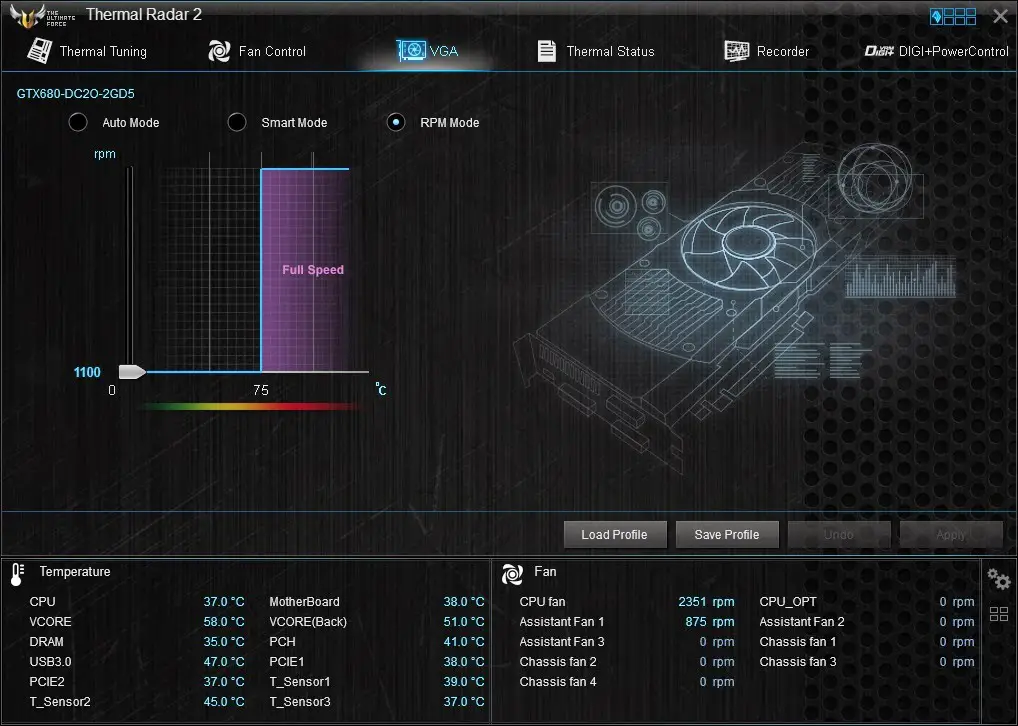Click the Thermal Status document icon
This screenshot has width=1018, height=726.
(x=547, y=51)
